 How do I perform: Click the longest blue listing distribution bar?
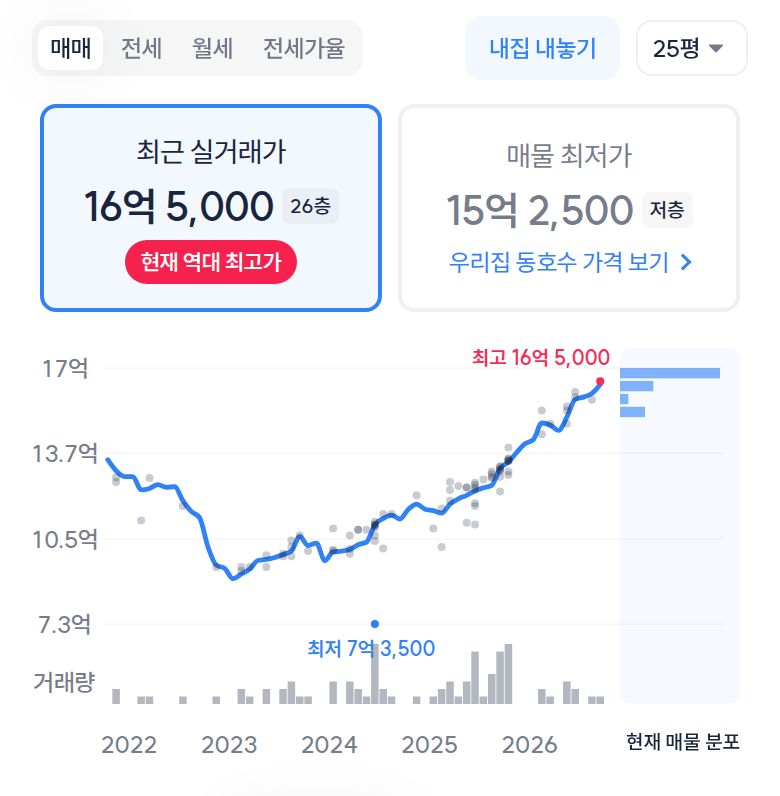point(670,373)
